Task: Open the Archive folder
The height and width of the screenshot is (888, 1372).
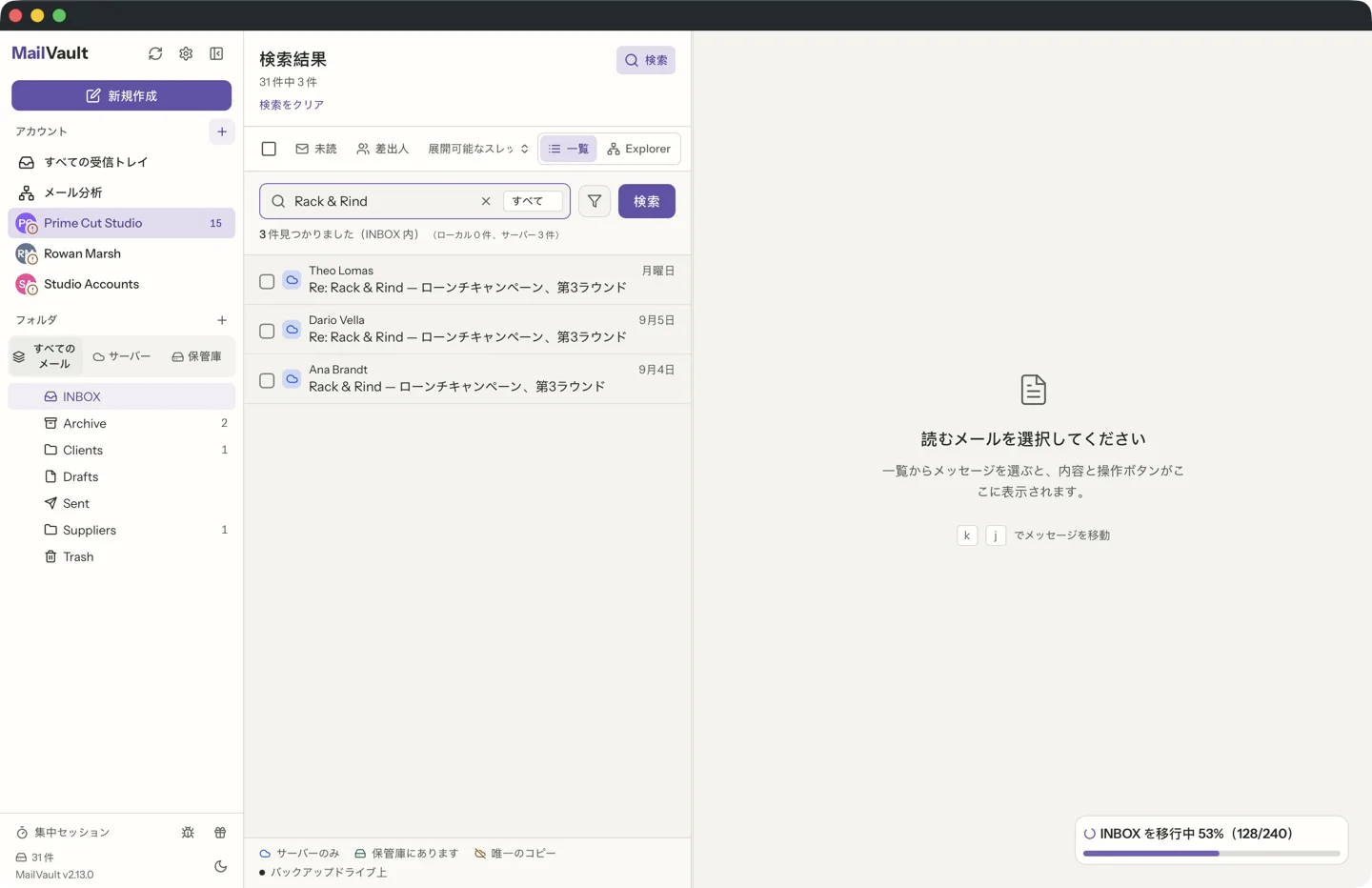Action: (121, 423)
